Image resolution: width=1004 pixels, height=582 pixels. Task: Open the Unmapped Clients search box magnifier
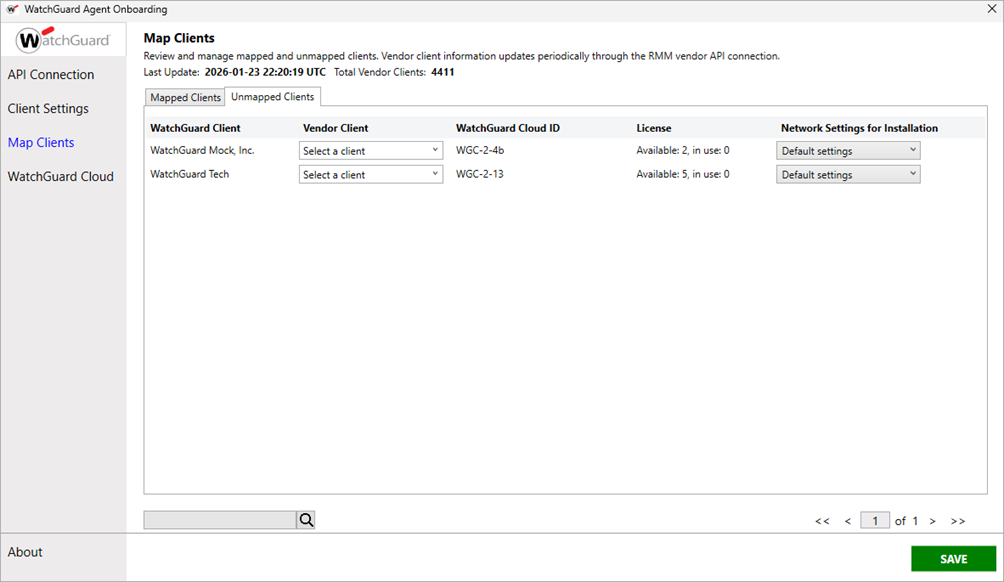tap(305, 519)
